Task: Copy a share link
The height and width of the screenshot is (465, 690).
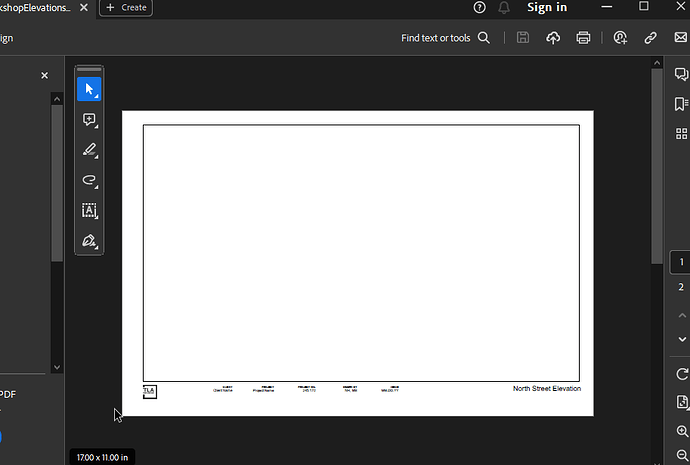Action: point(650,38)
